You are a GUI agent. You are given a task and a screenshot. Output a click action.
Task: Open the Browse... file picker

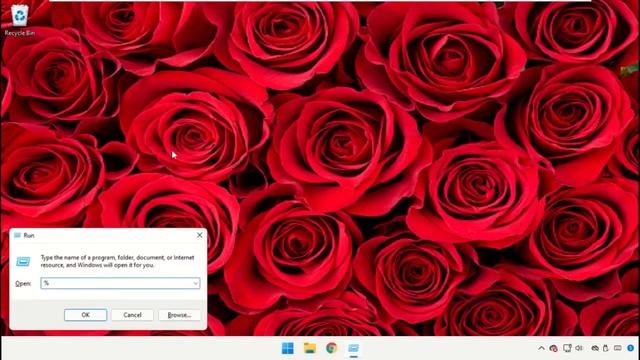point(179,315)
